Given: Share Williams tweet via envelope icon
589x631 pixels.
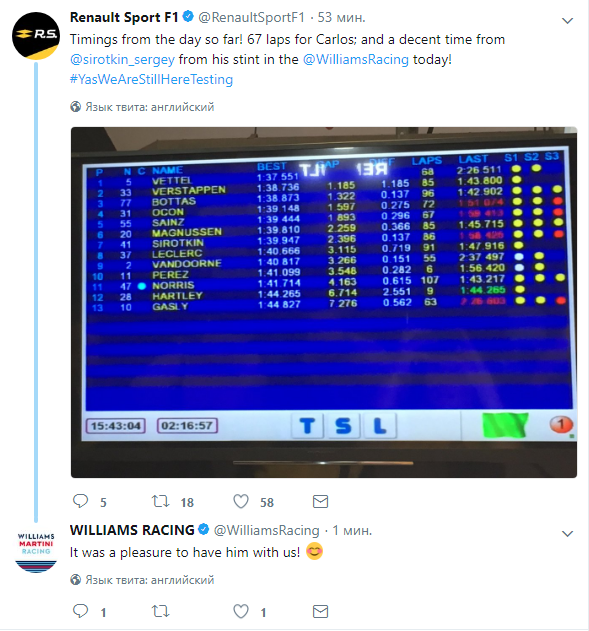Looking at the screenshot, I should click(320, 611).
